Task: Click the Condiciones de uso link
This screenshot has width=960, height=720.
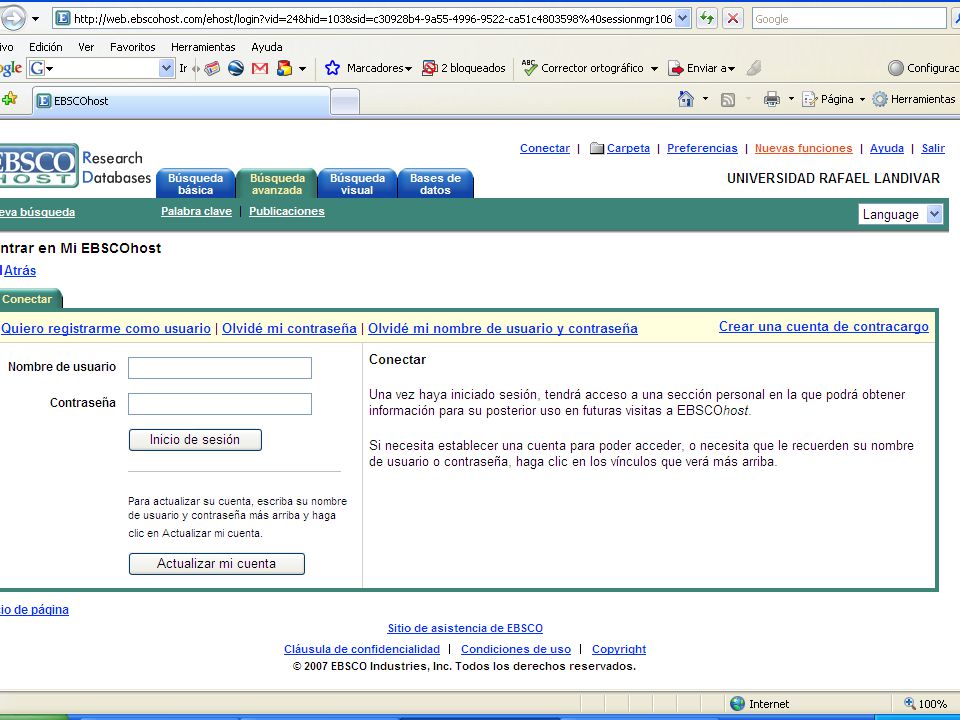Action: point(516,649)
